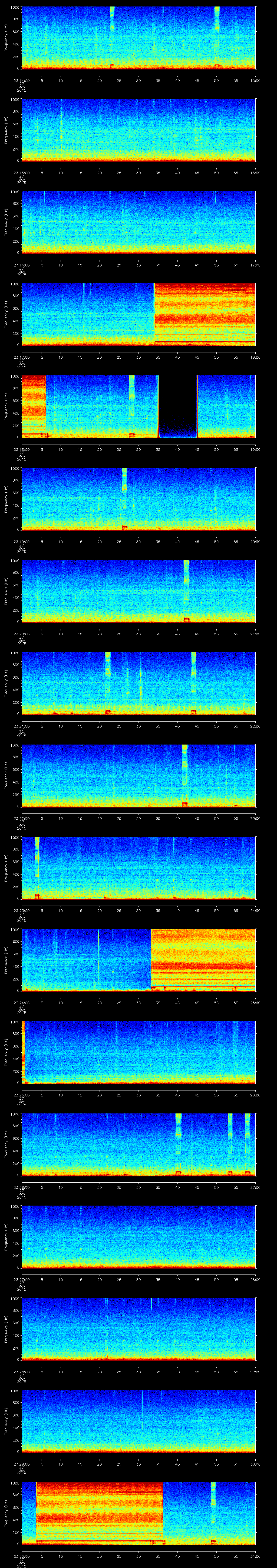Click the 23:15:00 start time label

pos(21,173)
